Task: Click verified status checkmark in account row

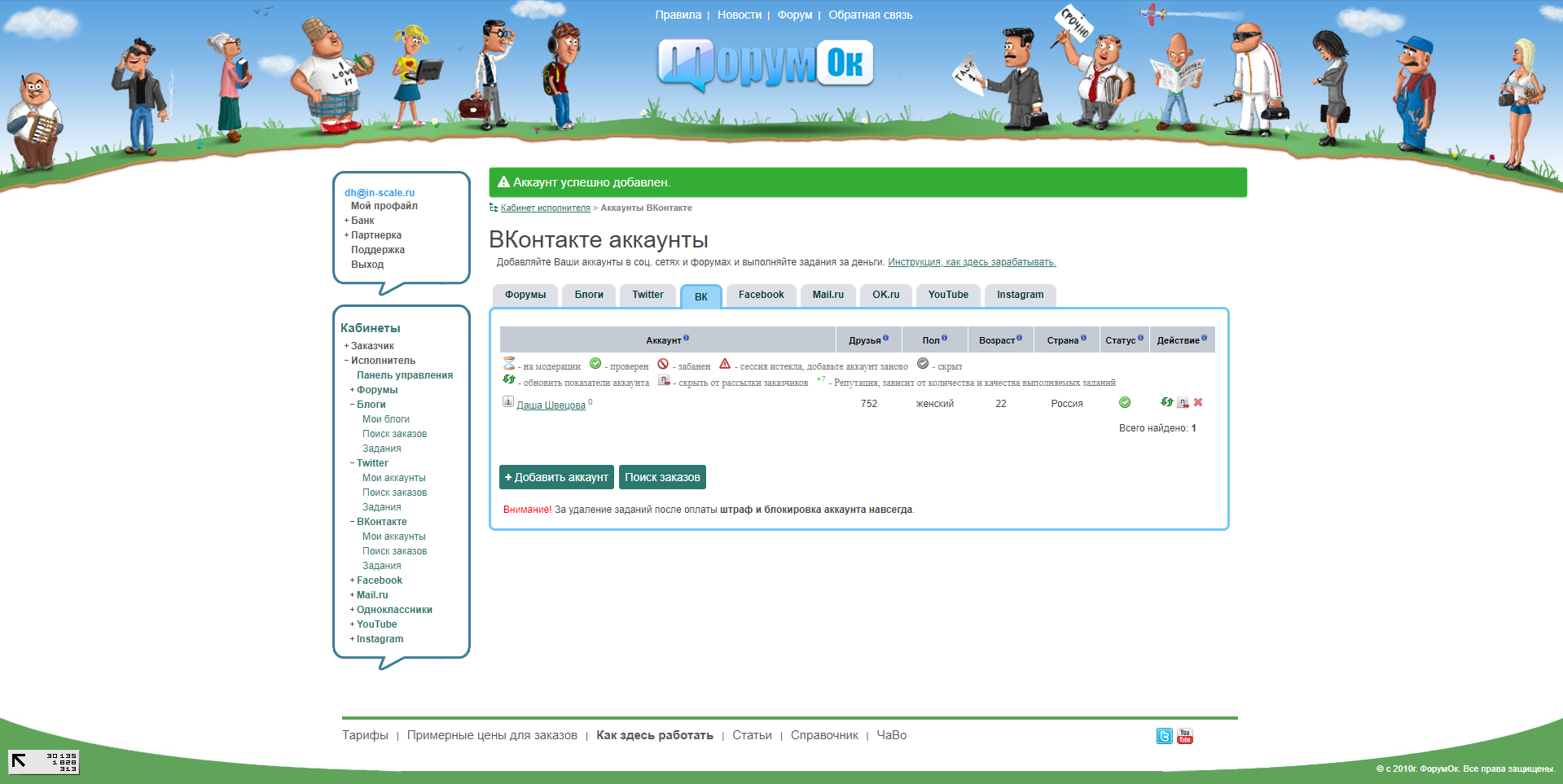Action: click(1125, 402)
